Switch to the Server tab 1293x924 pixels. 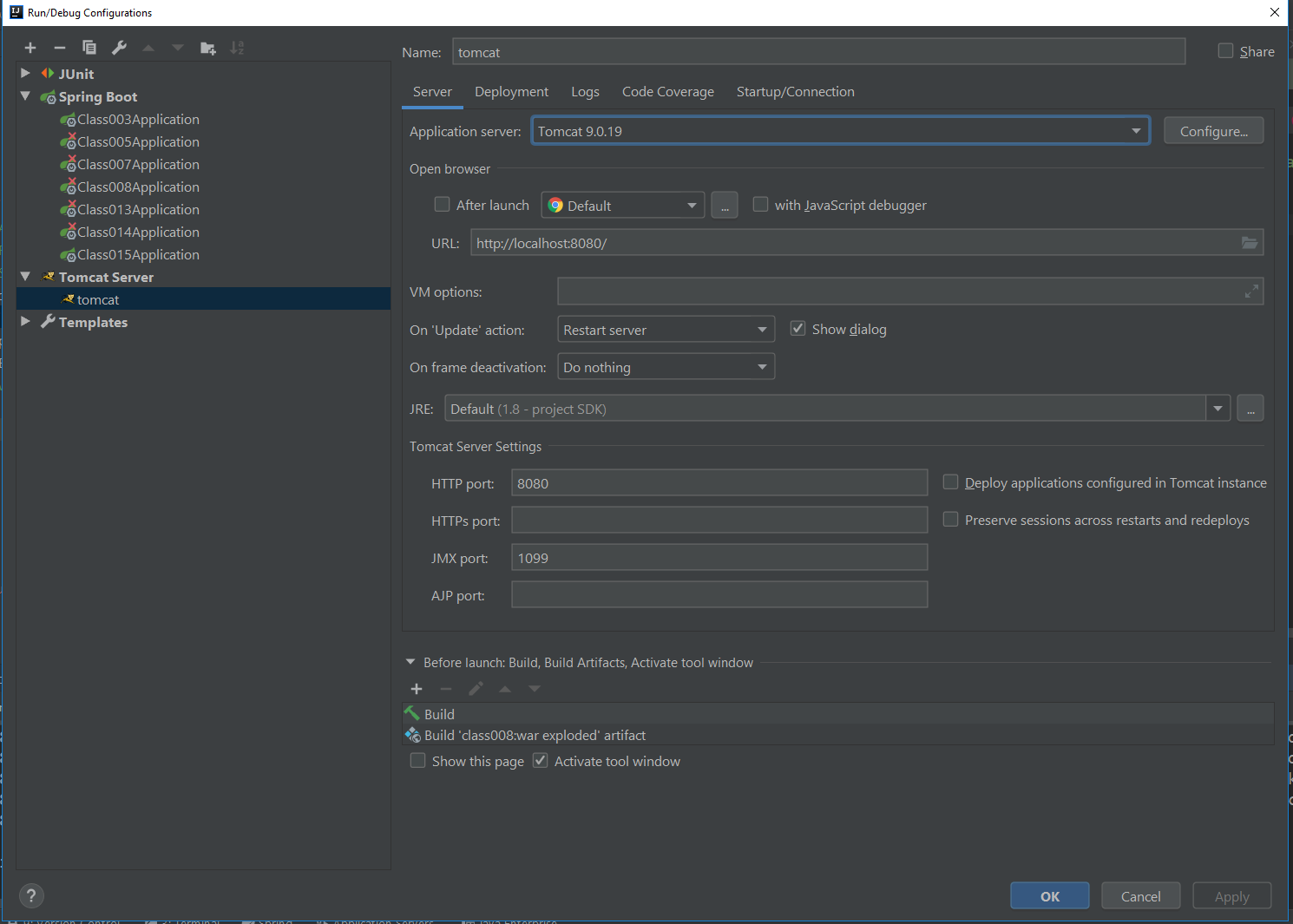point(432,92)
